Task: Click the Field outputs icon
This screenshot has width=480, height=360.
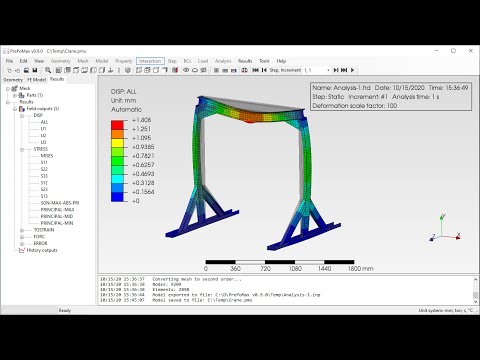Action: (22, 109)
